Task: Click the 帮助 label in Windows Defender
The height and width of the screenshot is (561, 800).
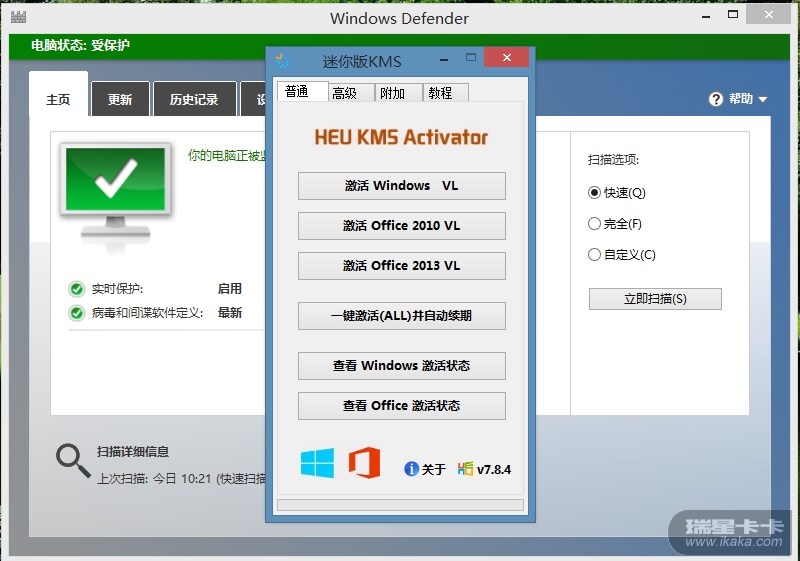Action: point(741,99)
